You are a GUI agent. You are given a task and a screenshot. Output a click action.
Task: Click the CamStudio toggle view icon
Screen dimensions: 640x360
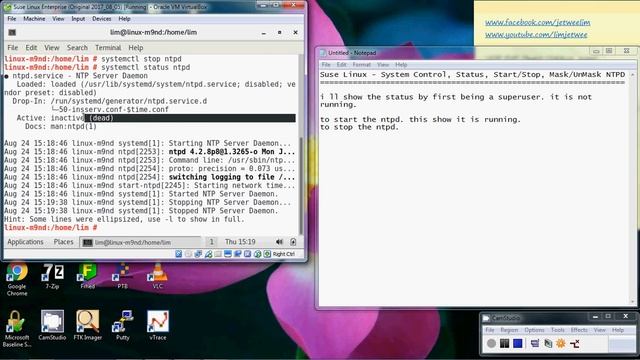point(535,343)
